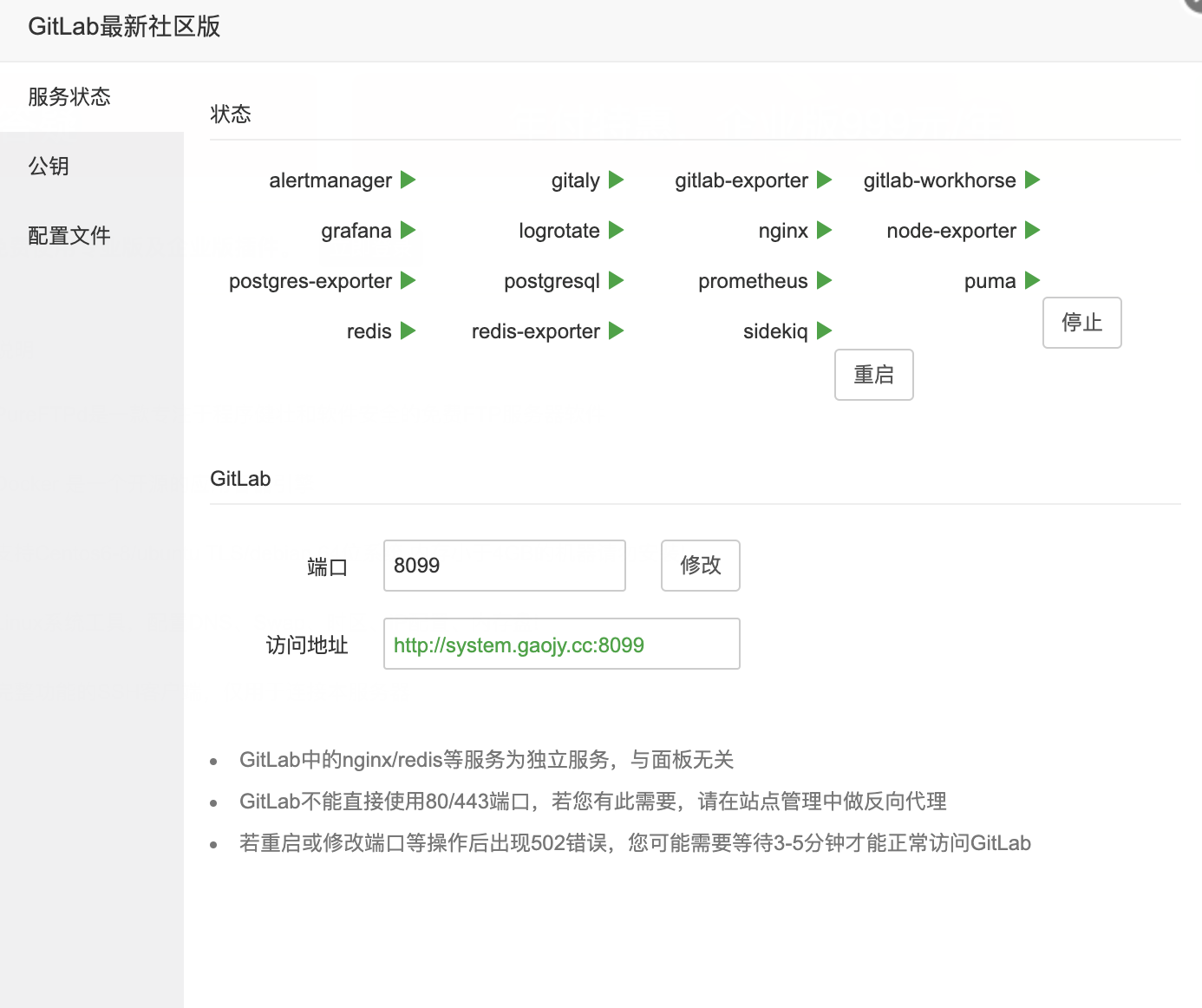Click the note about 502错误 waiting time
1202x1008 pixels.
[x=635, y=843]
